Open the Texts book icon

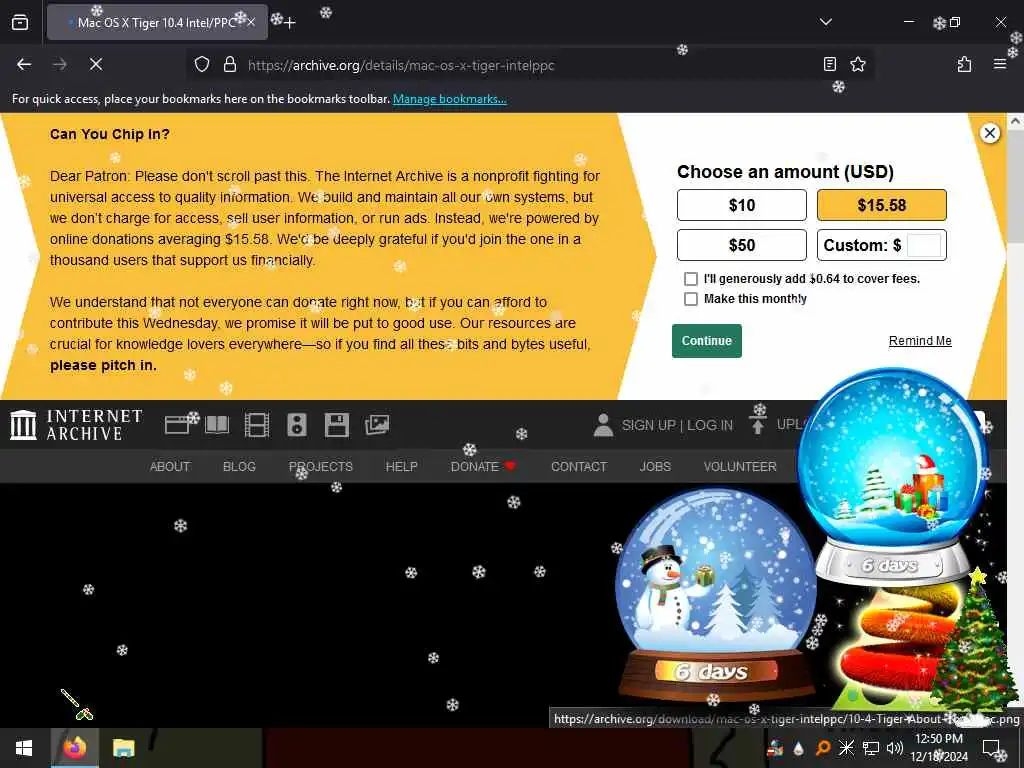click(217, 425)
